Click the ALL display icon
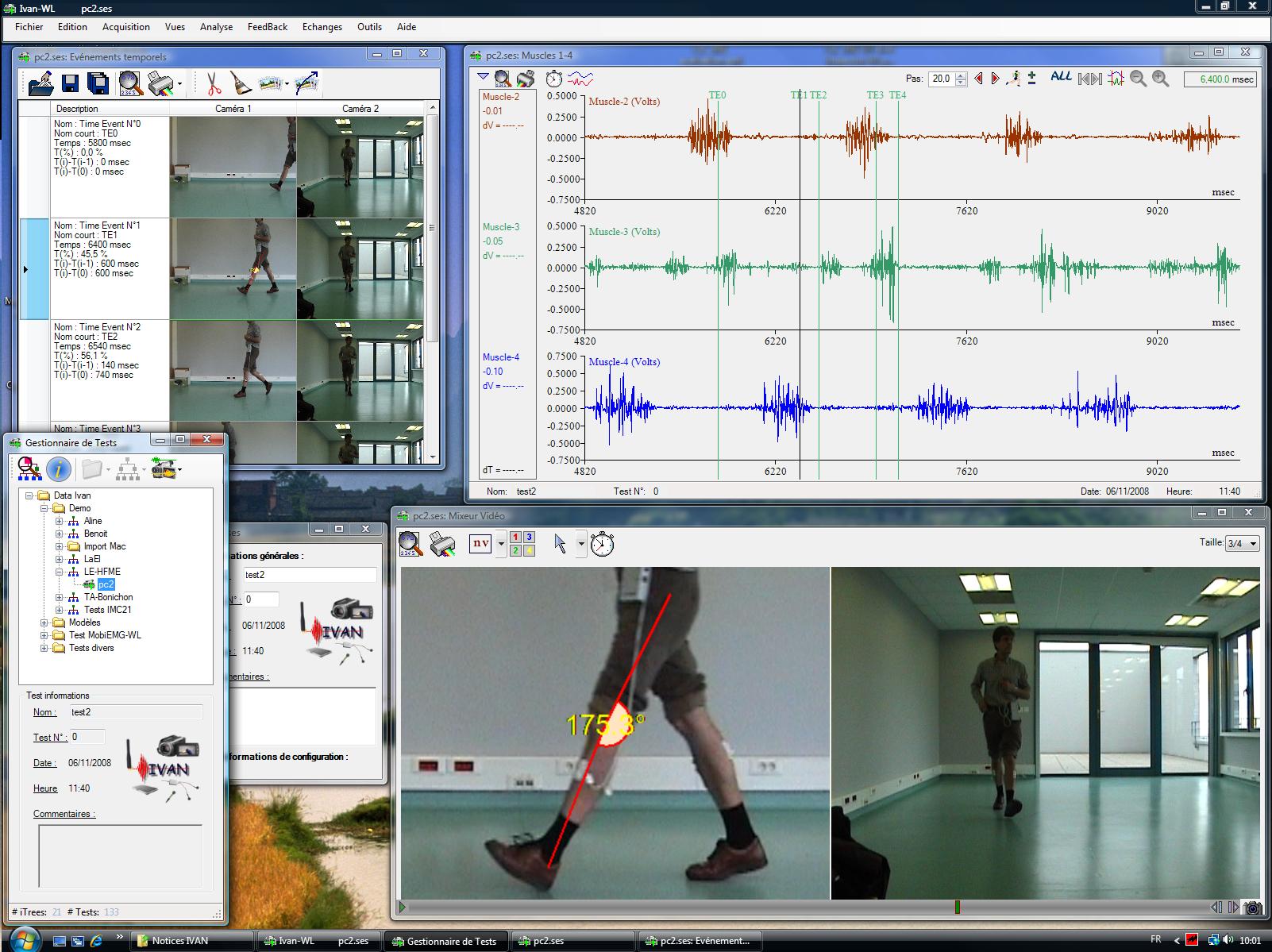 pyautogui.click(x=1061, y=77)
